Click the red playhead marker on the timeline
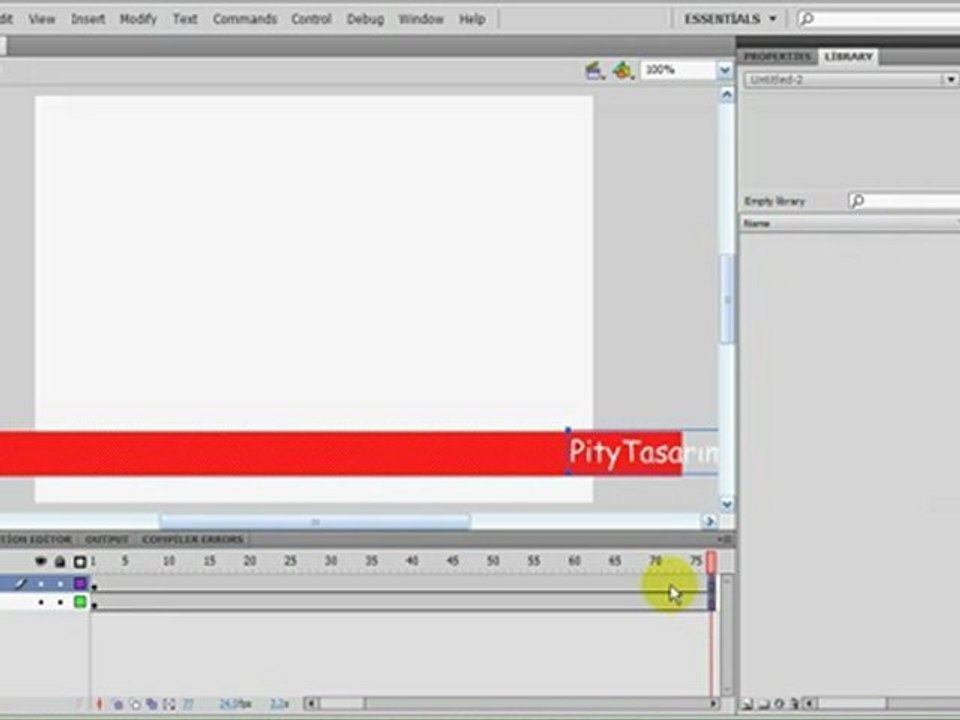The height and width of the screenshot is (720, 960). point(711,561)
